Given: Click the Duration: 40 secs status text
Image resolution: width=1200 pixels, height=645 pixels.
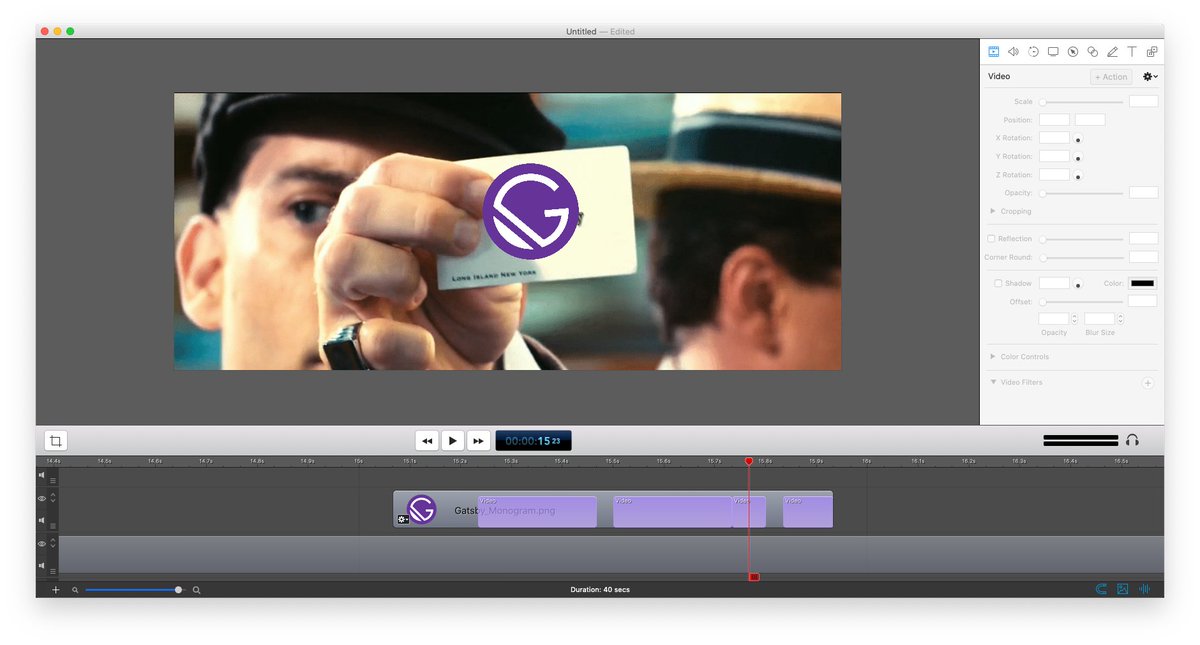Looking at the screenshot, I should pyautogui.click(x=600, y=590).
